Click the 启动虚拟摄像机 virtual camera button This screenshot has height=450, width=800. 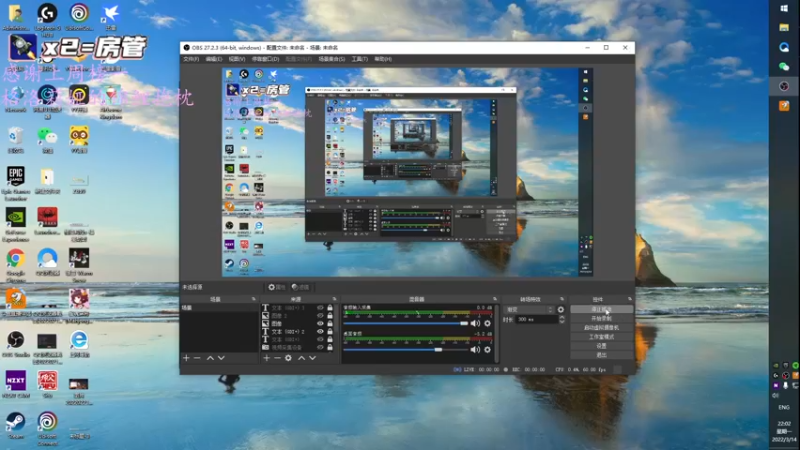point(602,328)
